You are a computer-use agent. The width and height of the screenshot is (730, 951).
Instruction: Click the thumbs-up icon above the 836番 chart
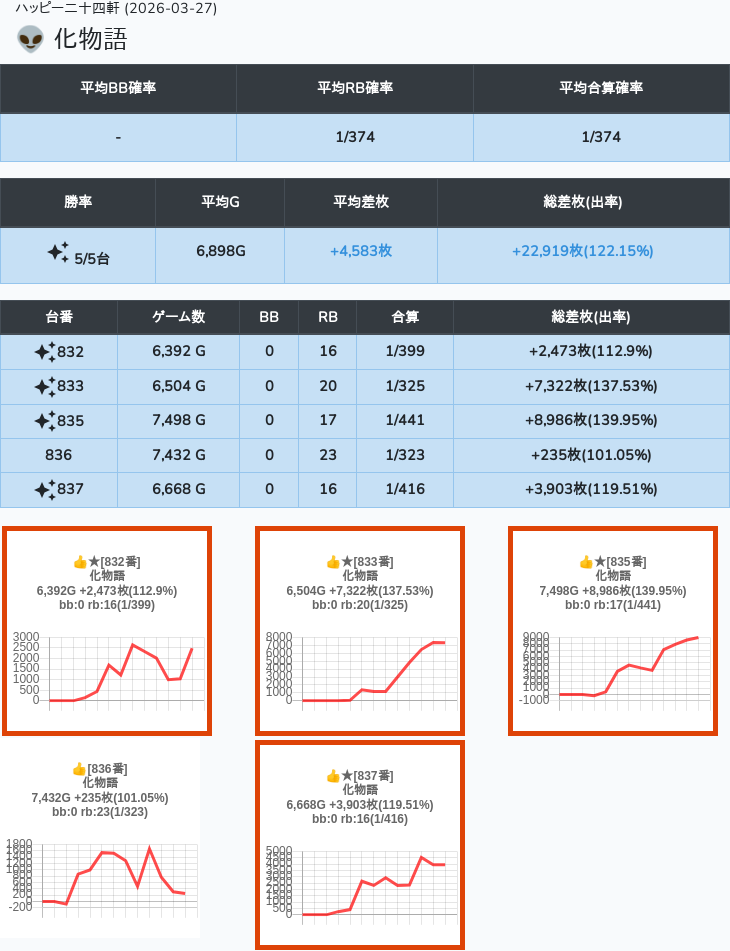point(79,769)
